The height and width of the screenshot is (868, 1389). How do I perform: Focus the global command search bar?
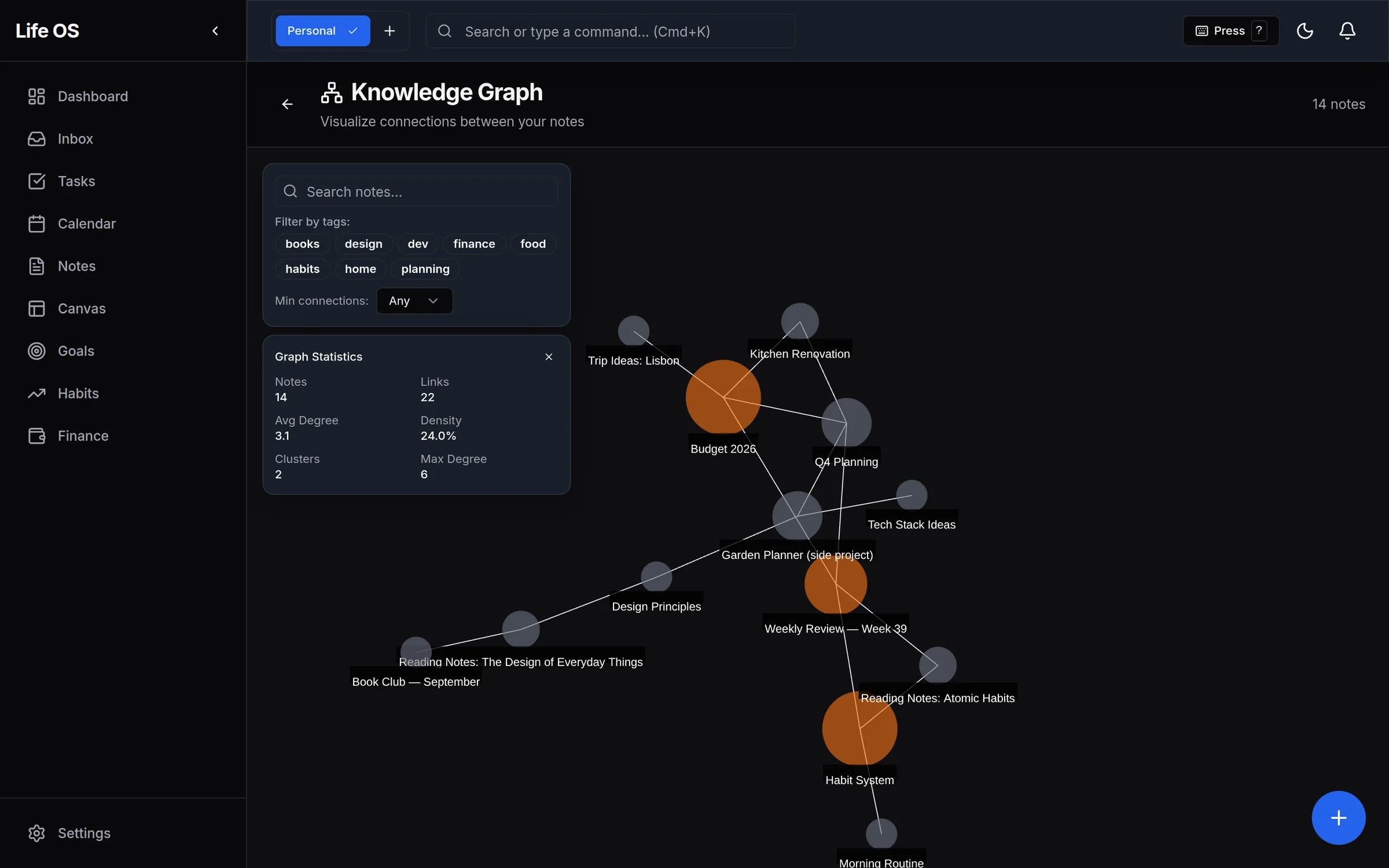610,31
